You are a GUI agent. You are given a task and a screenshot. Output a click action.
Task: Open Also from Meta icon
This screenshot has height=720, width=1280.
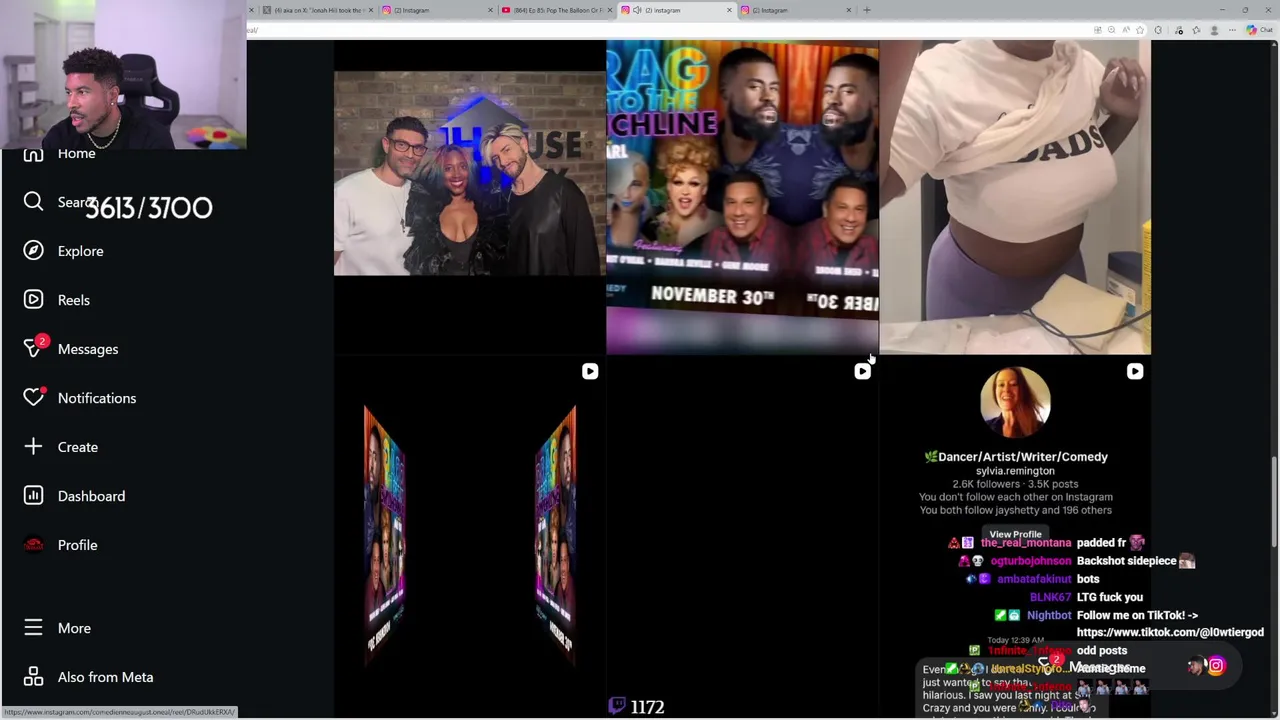click(x=33, y=677)
